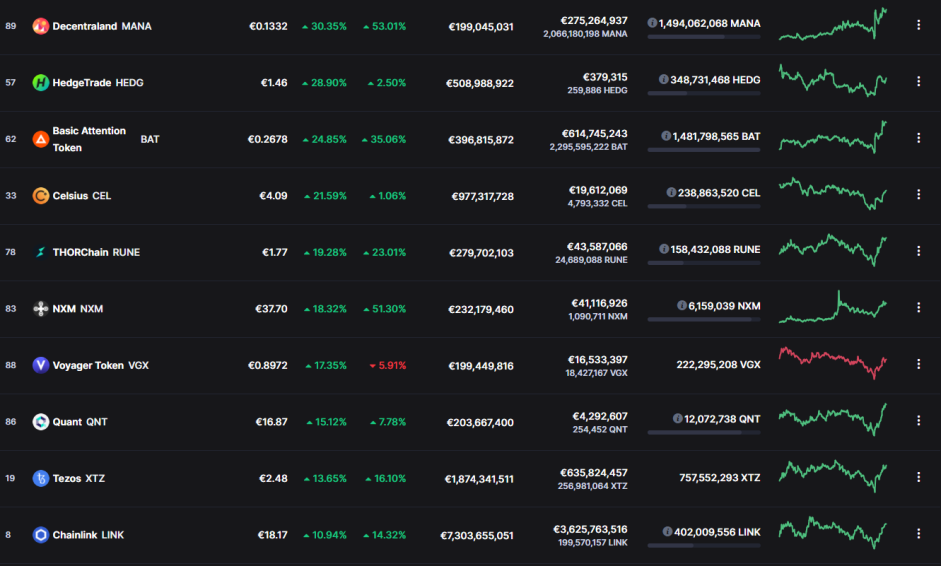Click the NXM coin logo icon
The height and width of the screenshot is (566, 941).
(x=40, y=309)
